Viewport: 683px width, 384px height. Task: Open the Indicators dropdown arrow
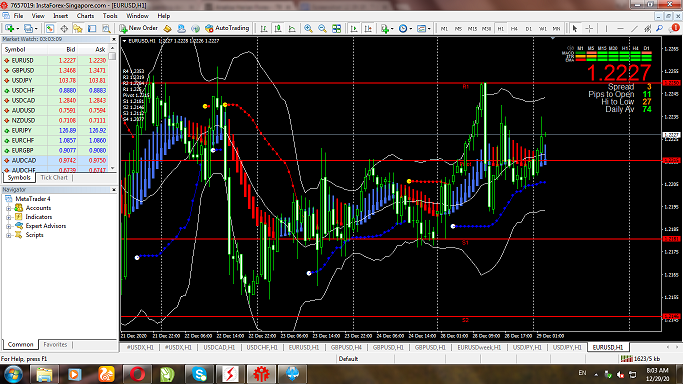(x=392, y=29)
